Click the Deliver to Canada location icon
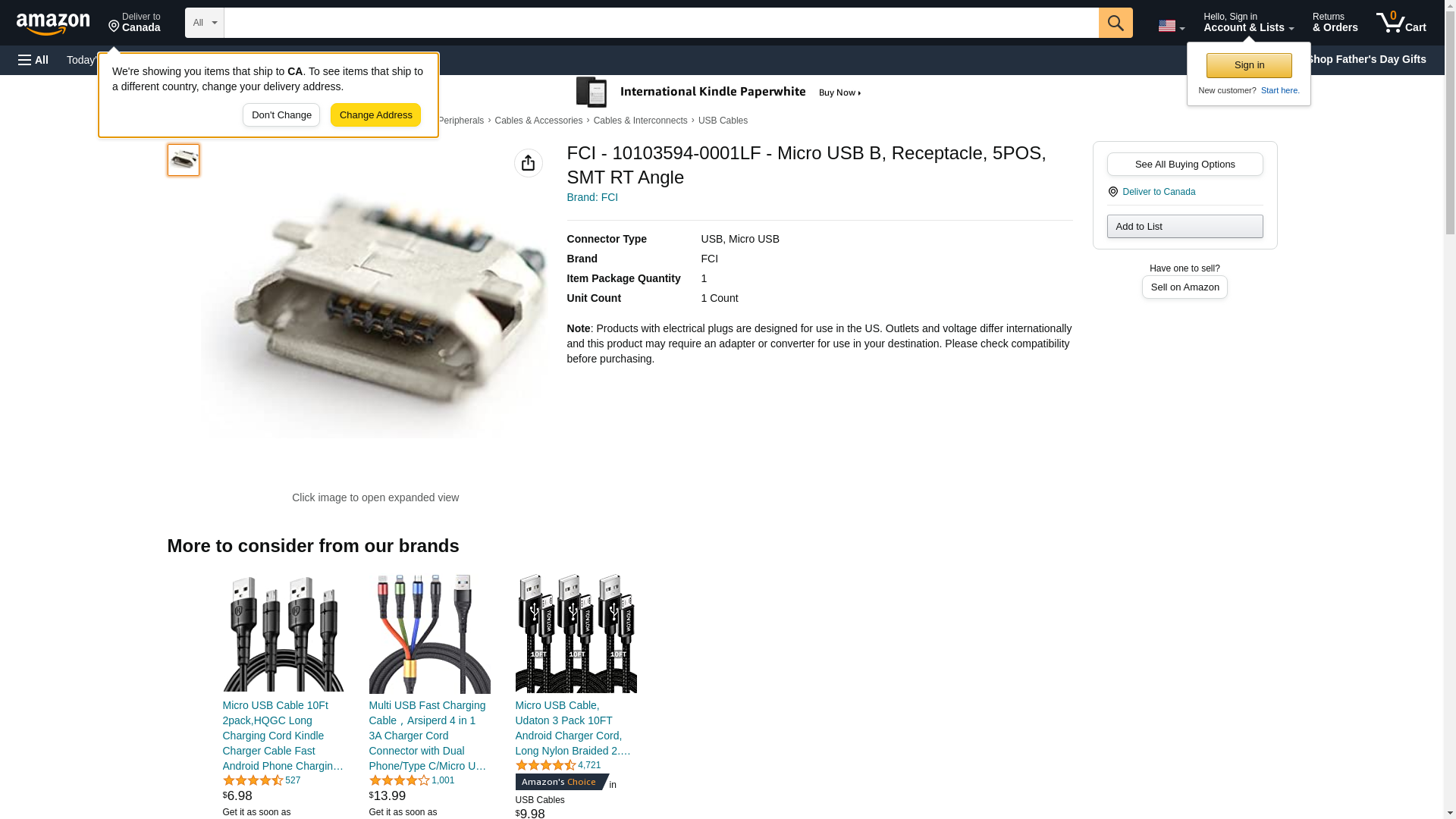This screenshot has height=819, width=1456. [1112, 192]
